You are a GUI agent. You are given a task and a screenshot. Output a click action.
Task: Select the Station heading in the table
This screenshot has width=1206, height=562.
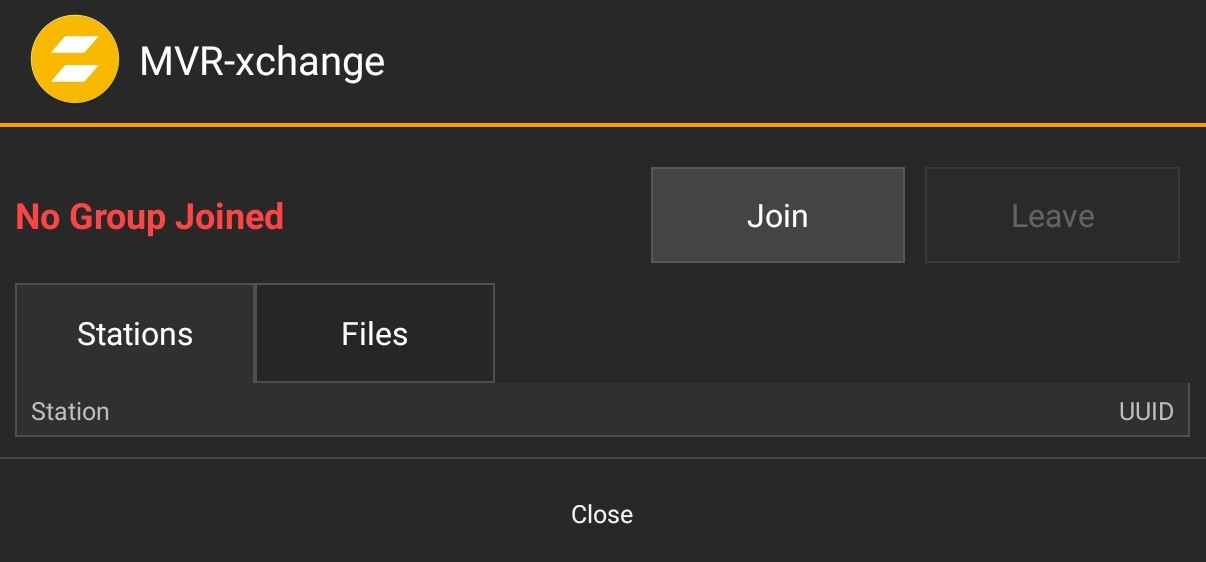click(x=70, y=412)
